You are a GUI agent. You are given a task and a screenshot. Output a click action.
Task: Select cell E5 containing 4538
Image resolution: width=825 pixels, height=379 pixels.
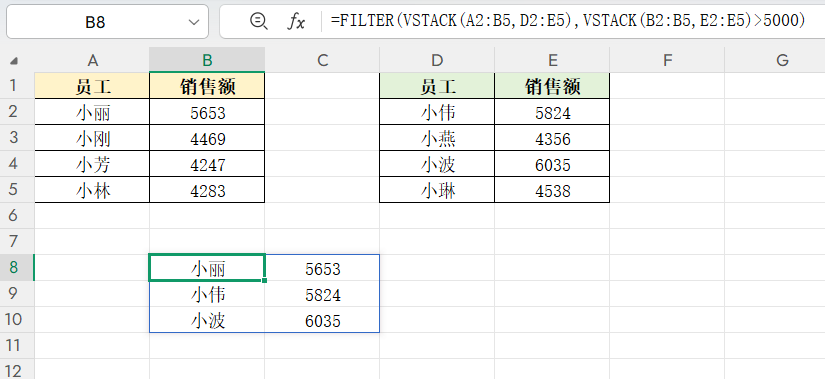click(x=552, y=190)
